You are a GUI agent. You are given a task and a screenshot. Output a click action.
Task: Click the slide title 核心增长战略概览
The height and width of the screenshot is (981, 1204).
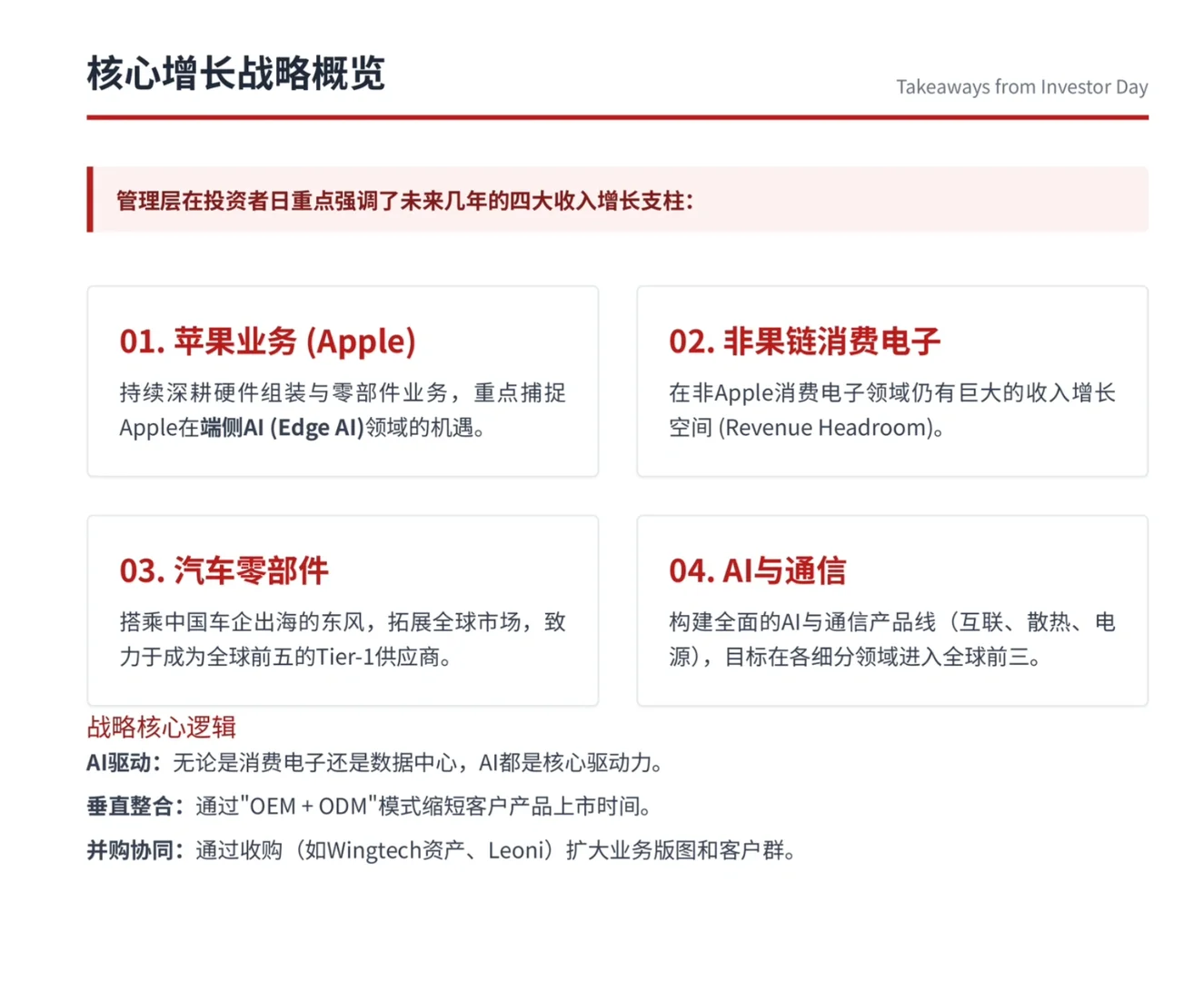(236, 74)
